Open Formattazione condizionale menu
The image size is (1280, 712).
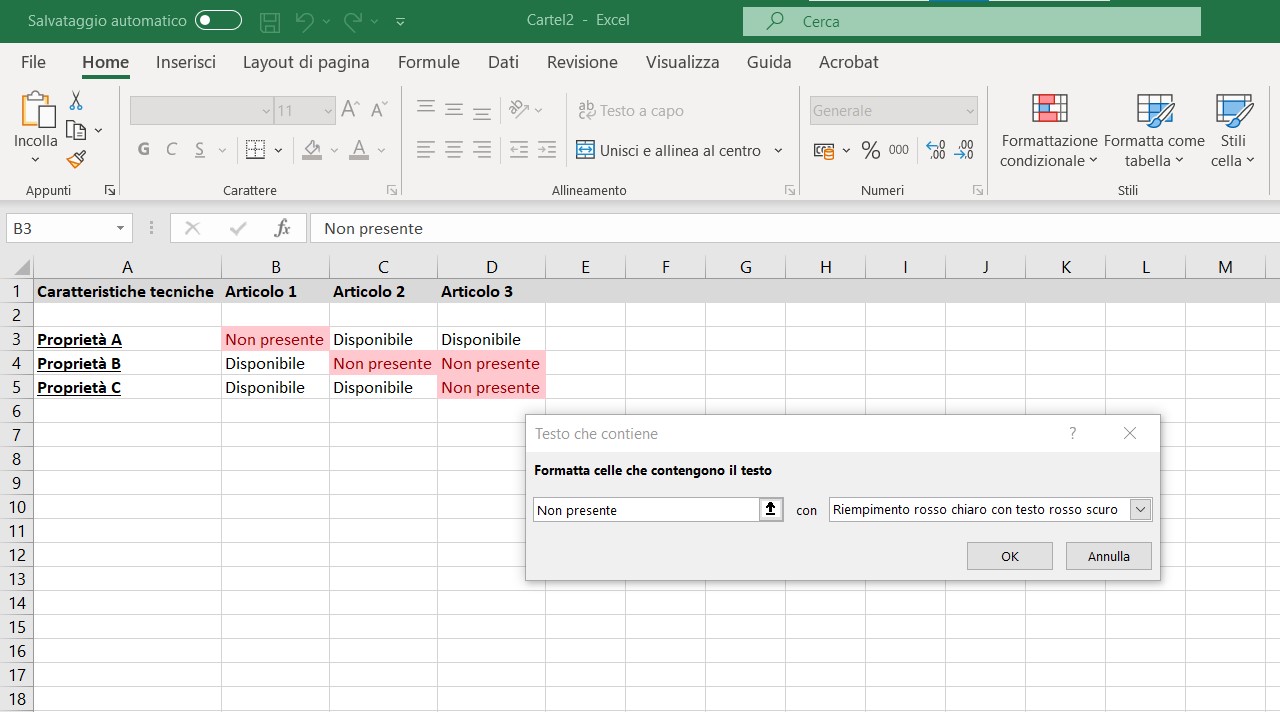click(1049, 131)
